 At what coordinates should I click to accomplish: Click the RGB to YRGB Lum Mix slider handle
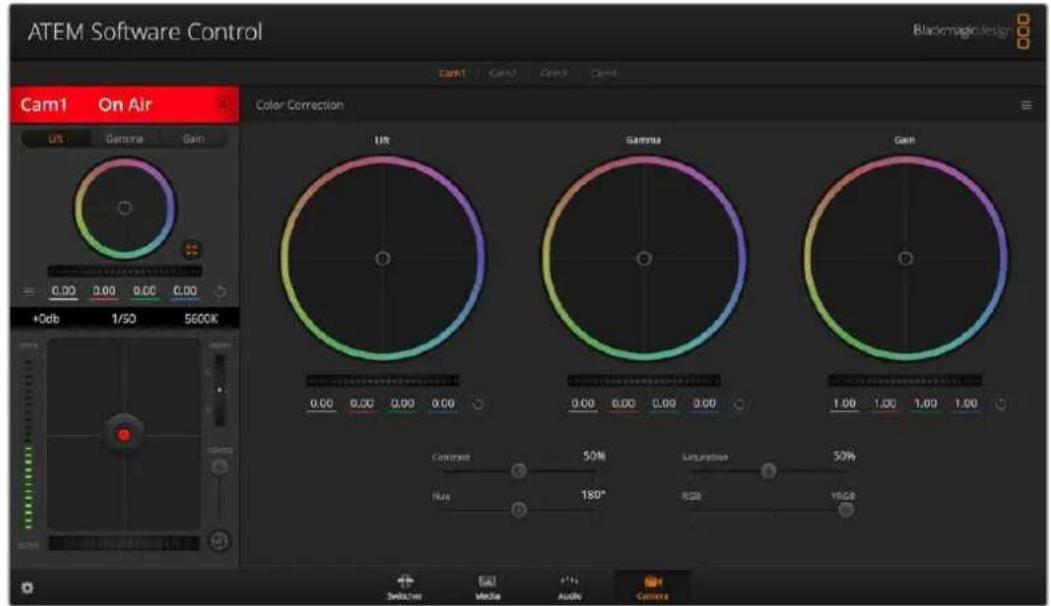tap(846, 510)
